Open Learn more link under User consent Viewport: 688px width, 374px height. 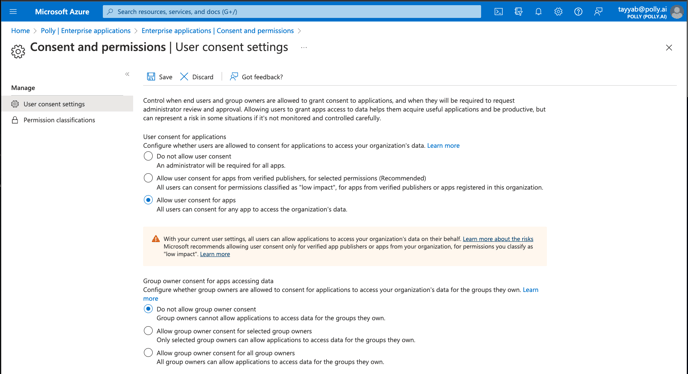(443, 145)
